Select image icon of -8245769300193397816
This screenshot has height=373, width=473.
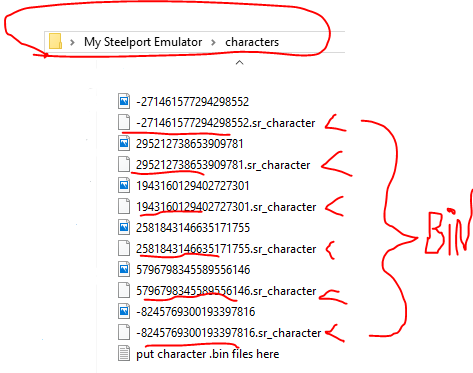click(124, 311)
